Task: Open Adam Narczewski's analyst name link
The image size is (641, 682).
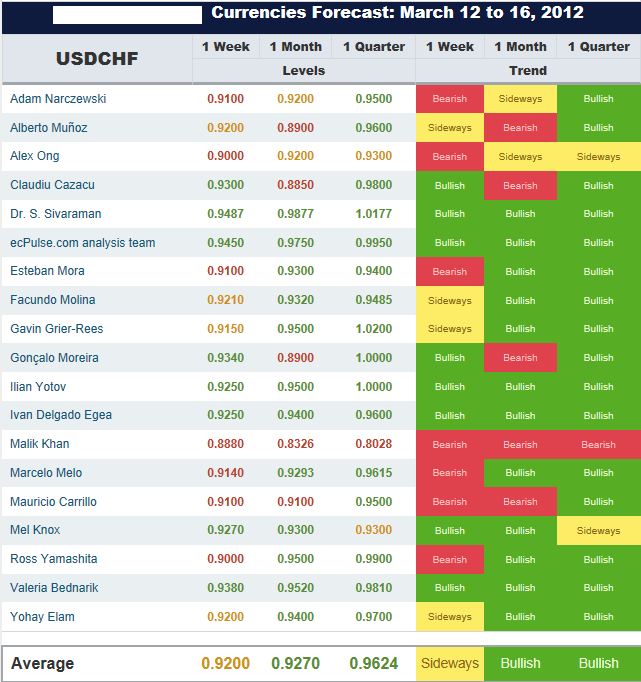Action: click(58, 99)
